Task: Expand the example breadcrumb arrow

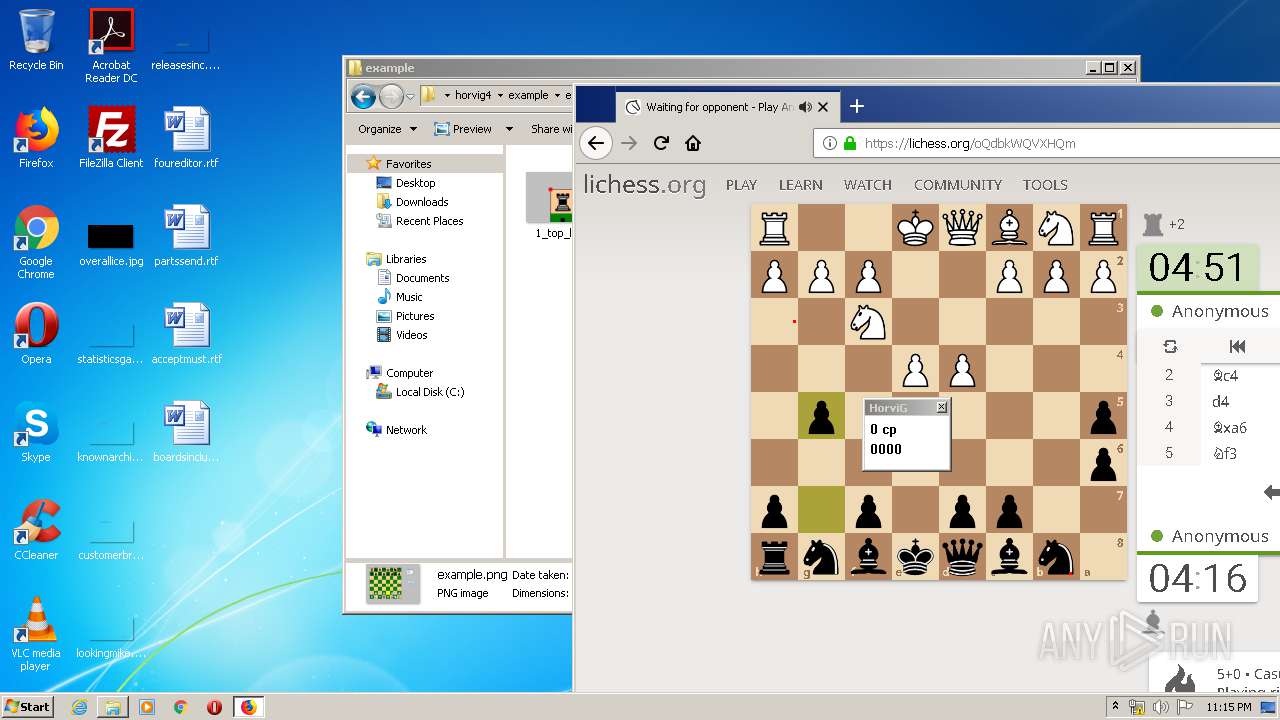Action: (556, 95)
